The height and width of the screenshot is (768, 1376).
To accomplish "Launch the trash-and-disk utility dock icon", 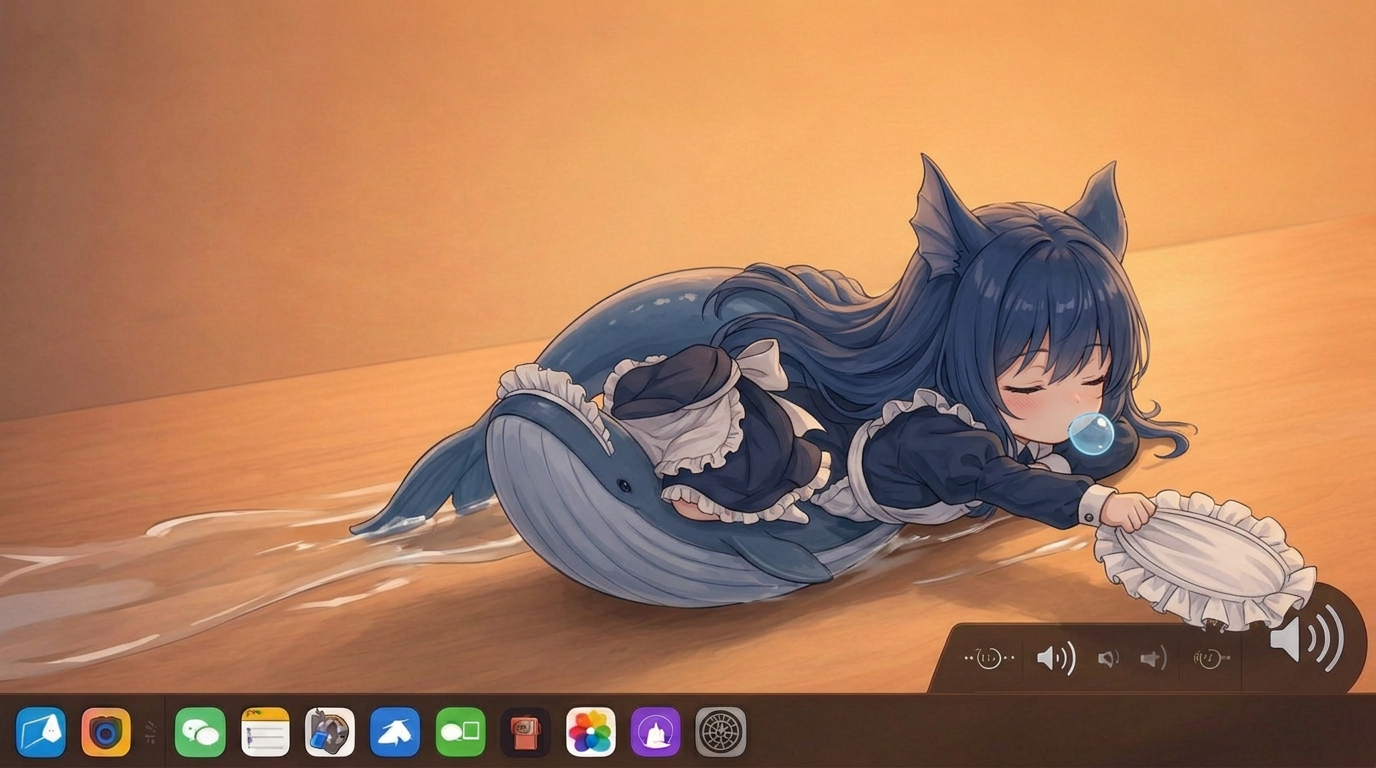I will (x=330, y=732).
